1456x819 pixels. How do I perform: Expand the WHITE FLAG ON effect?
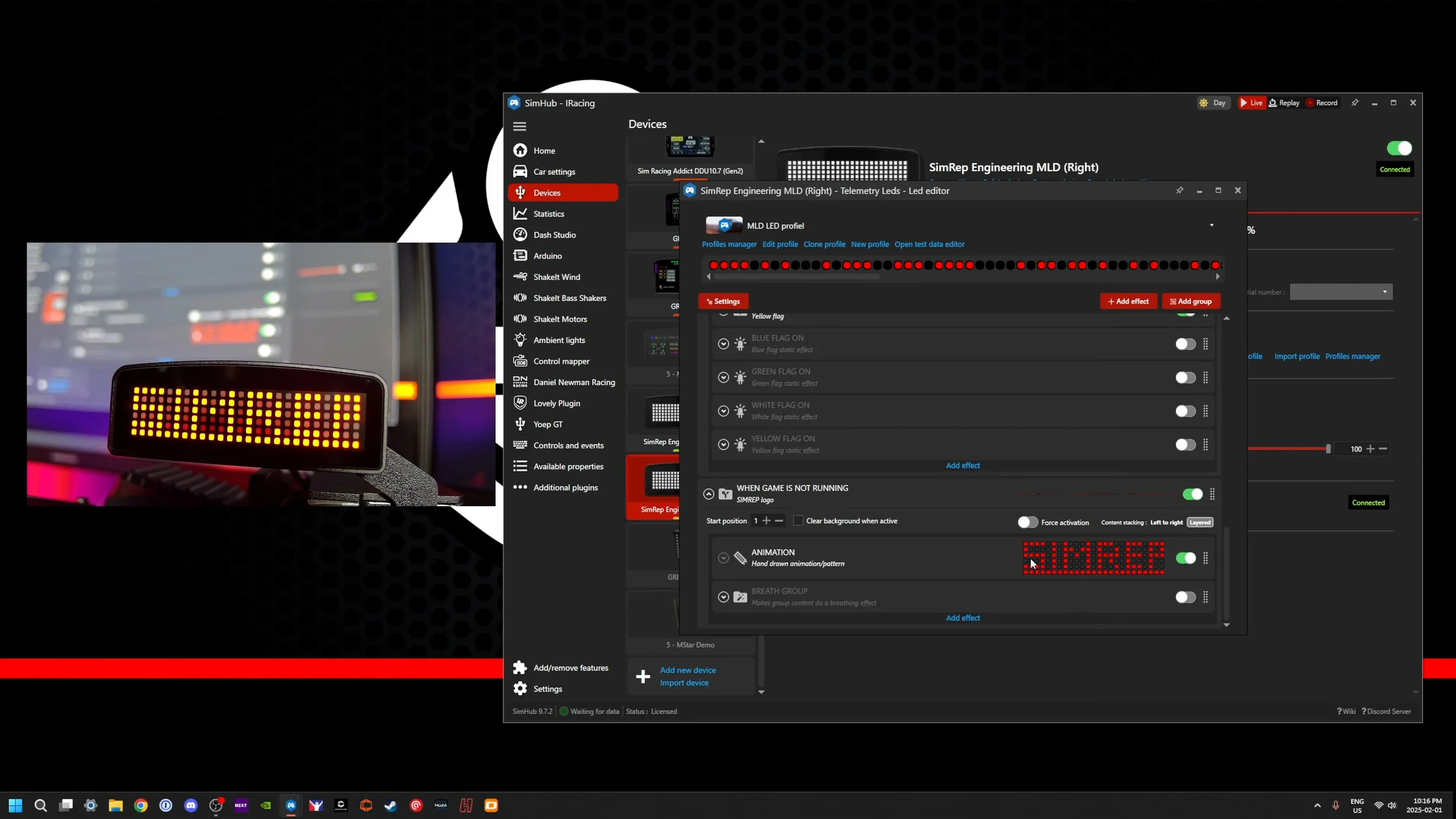pos(723,411)
